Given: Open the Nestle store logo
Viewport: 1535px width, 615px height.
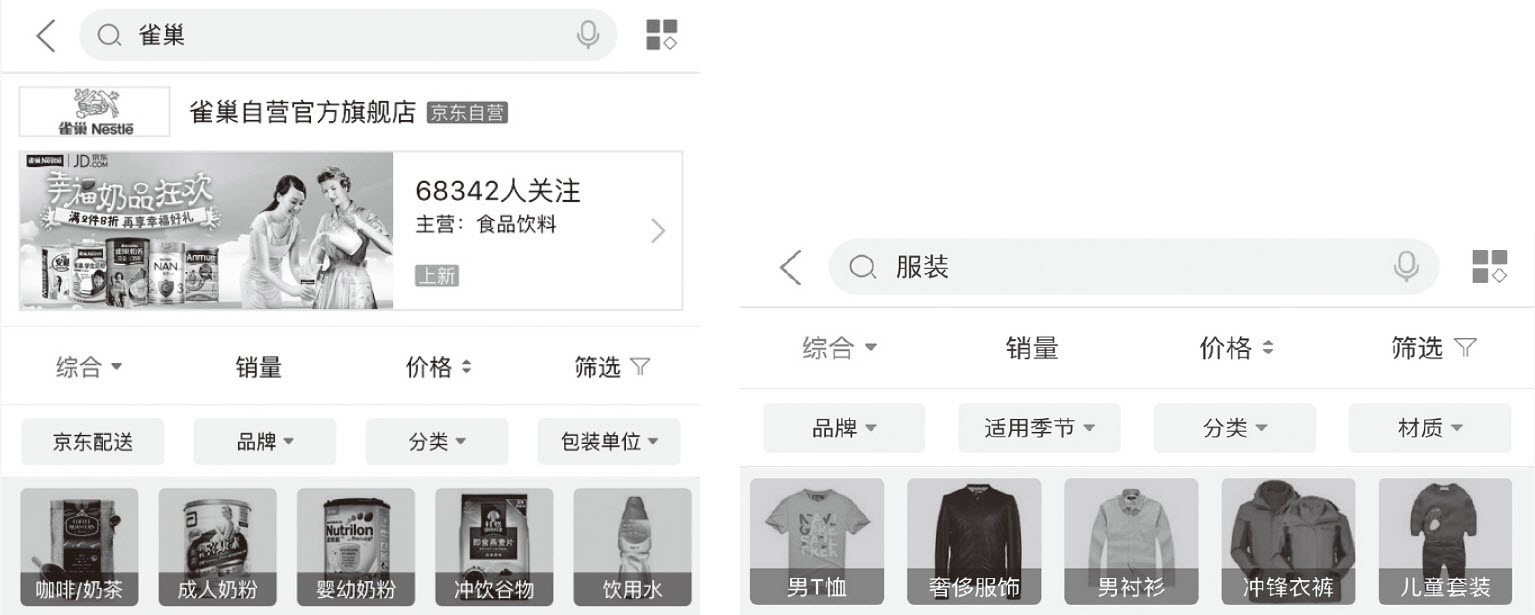Looking at the screenshot, I should click(x=95, y=112).
